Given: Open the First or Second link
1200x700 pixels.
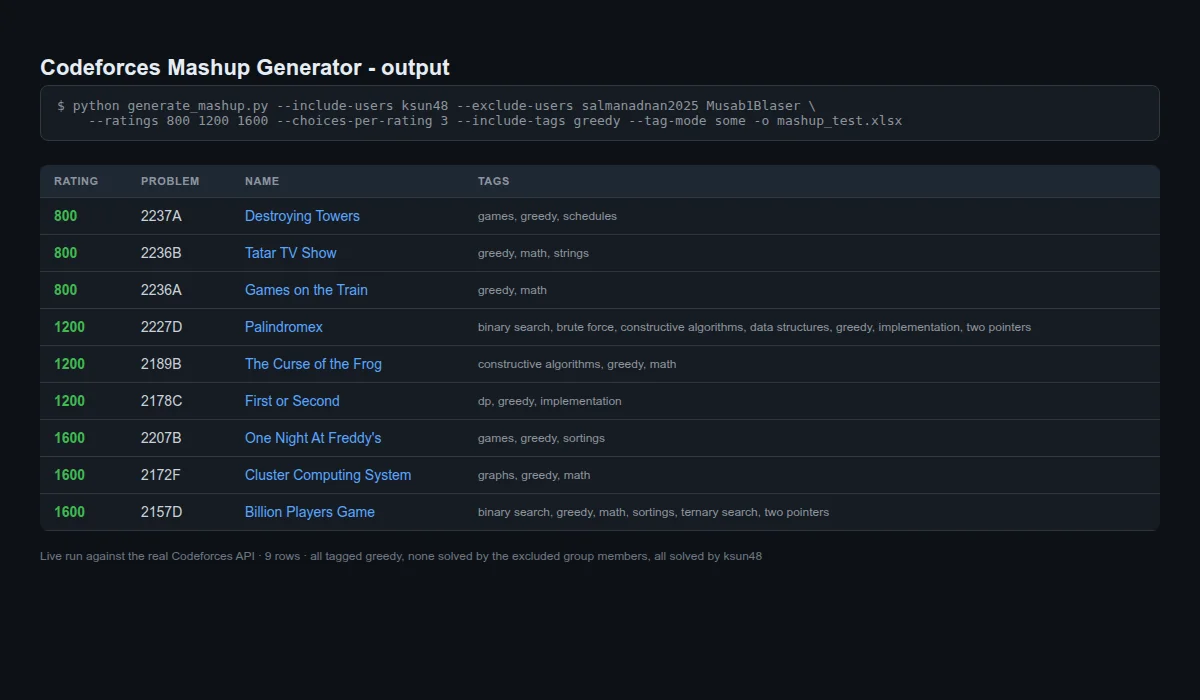Looking at the screenshot, I should click(292, 401).
